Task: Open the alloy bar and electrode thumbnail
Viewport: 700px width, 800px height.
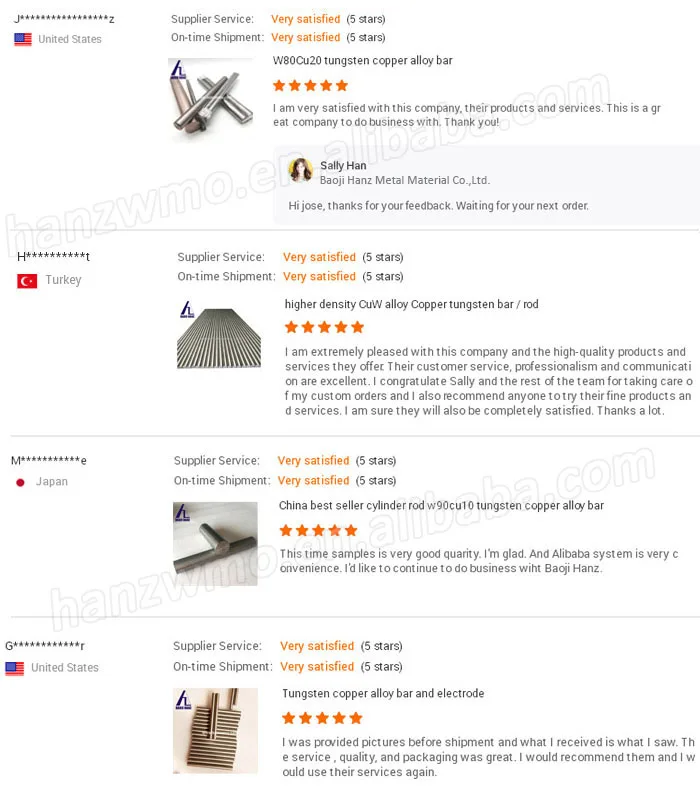Action: coord(215,731)
